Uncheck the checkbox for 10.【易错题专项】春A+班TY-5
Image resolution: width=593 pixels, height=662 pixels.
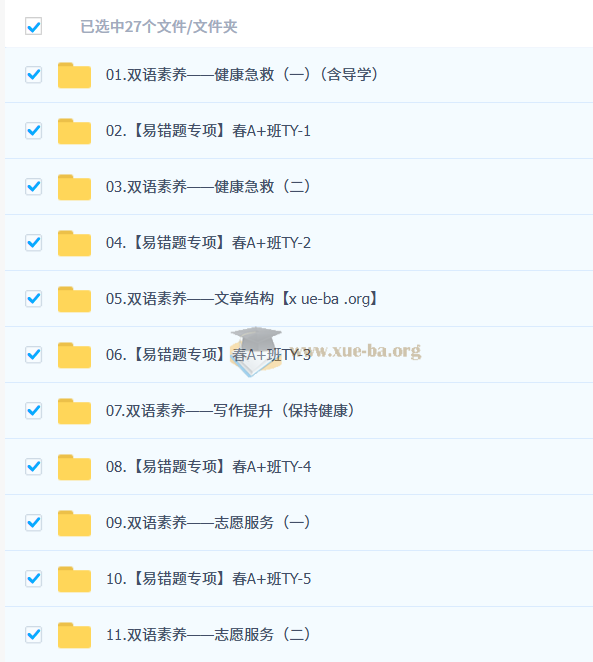tap(33, 578)
